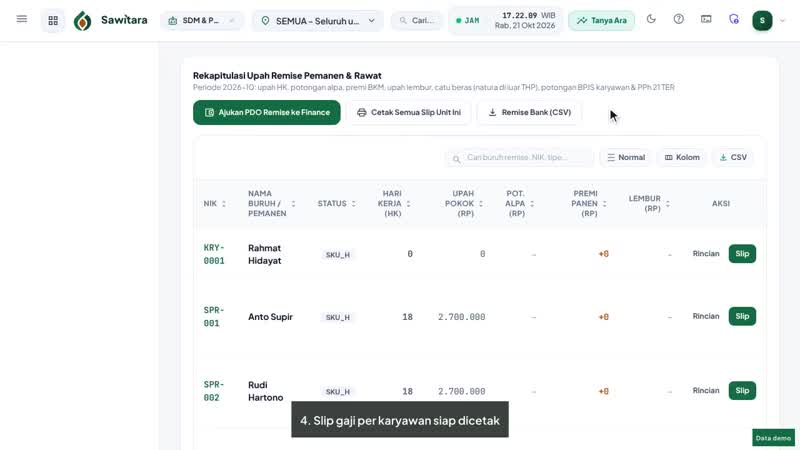
Task: Open the help question-mark icon
Action: pos(679,19)
